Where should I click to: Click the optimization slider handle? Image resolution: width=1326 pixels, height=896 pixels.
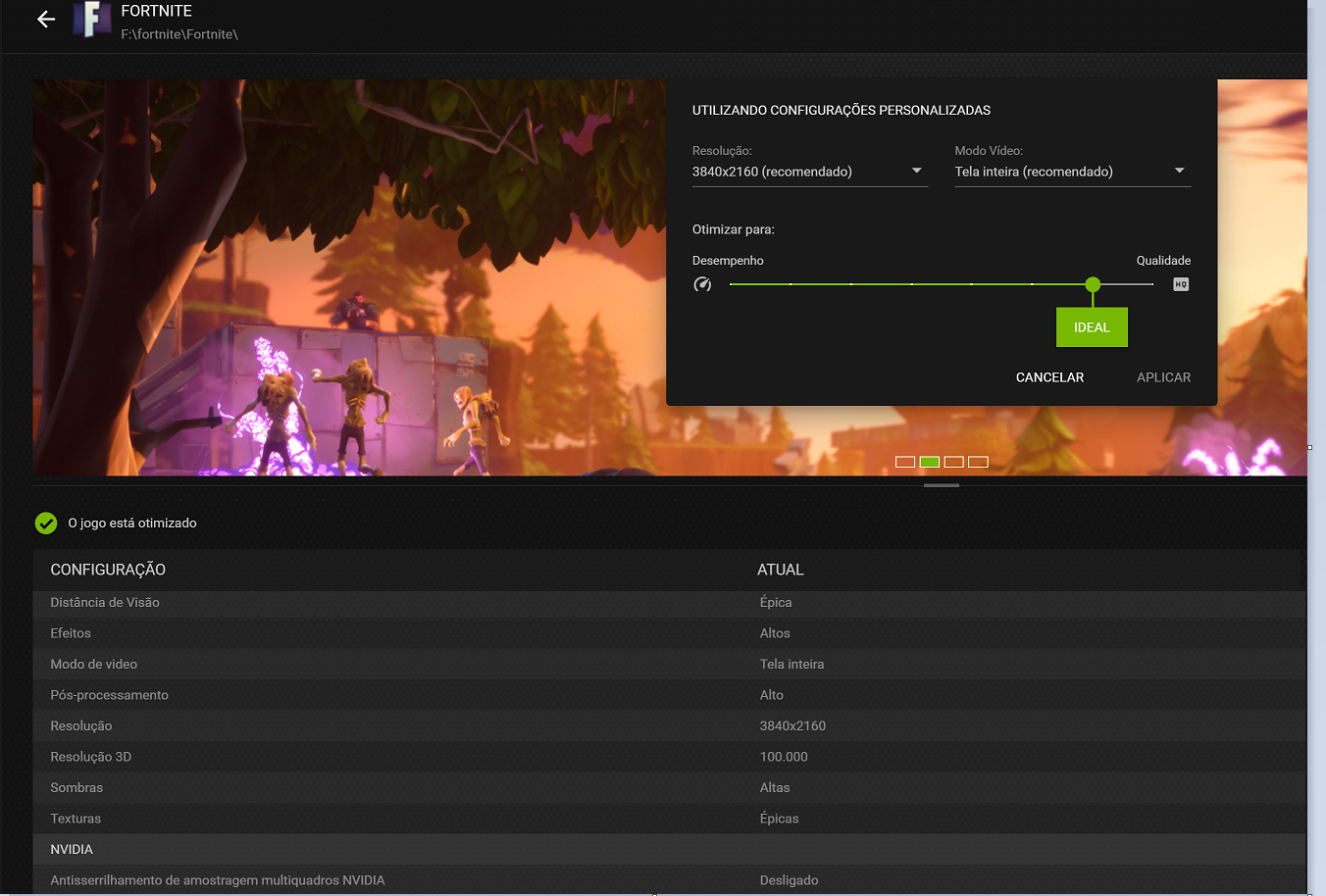1093,284
